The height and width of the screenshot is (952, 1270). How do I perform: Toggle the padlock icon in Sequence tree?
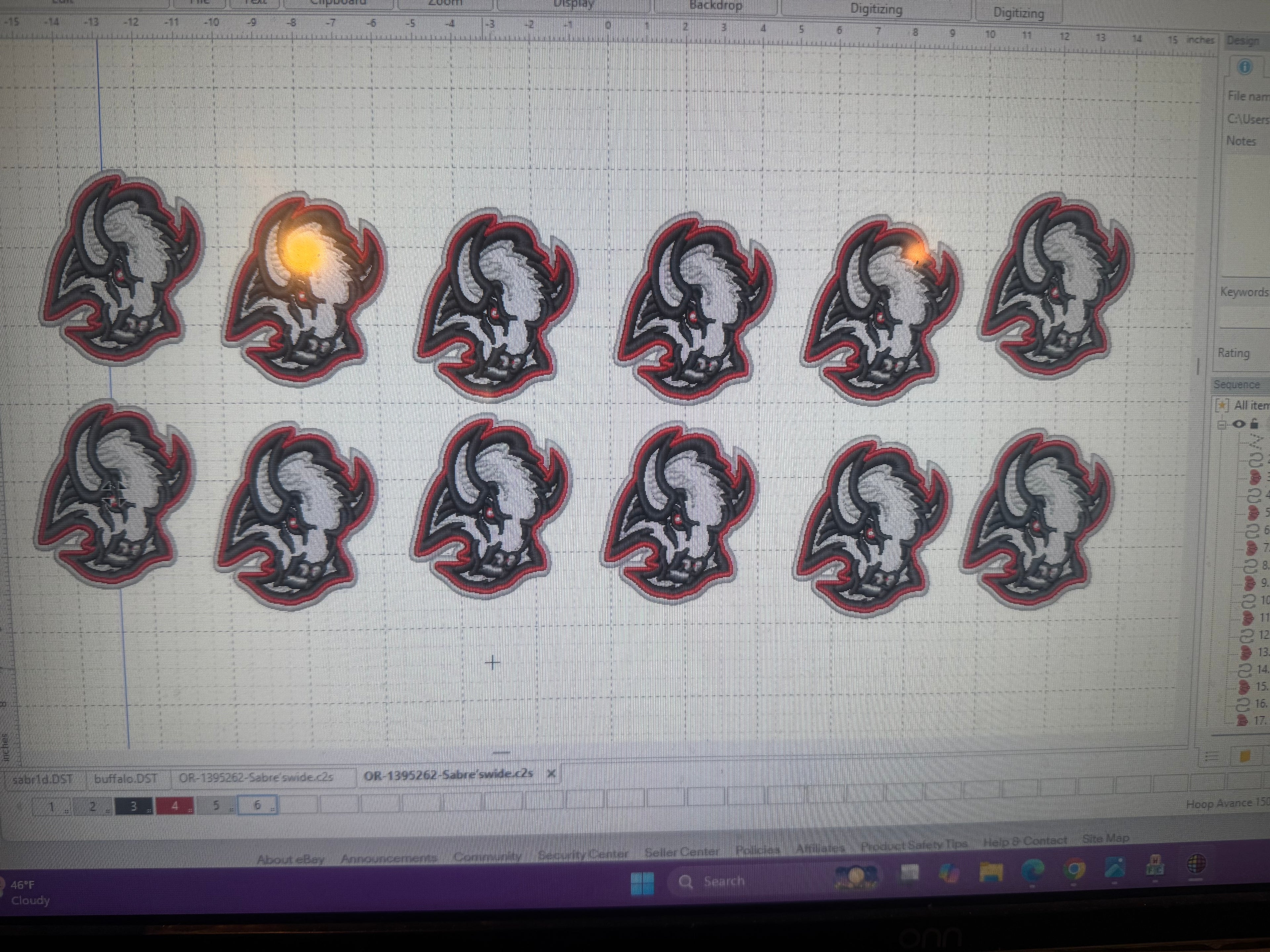coord(1254,424)
